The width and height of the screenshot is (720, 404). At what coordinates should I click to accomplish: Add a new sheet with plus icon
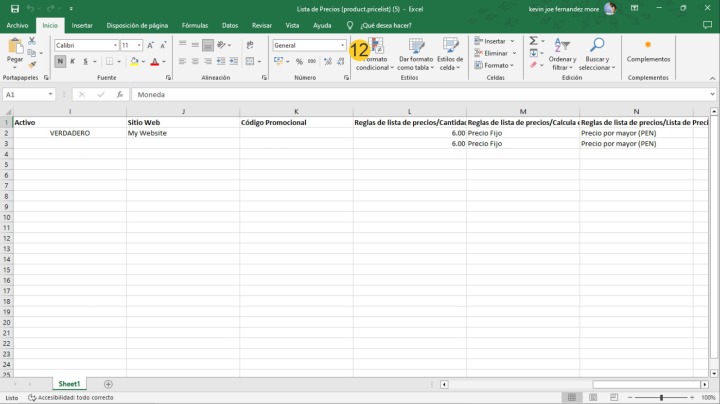click(109, 384)
